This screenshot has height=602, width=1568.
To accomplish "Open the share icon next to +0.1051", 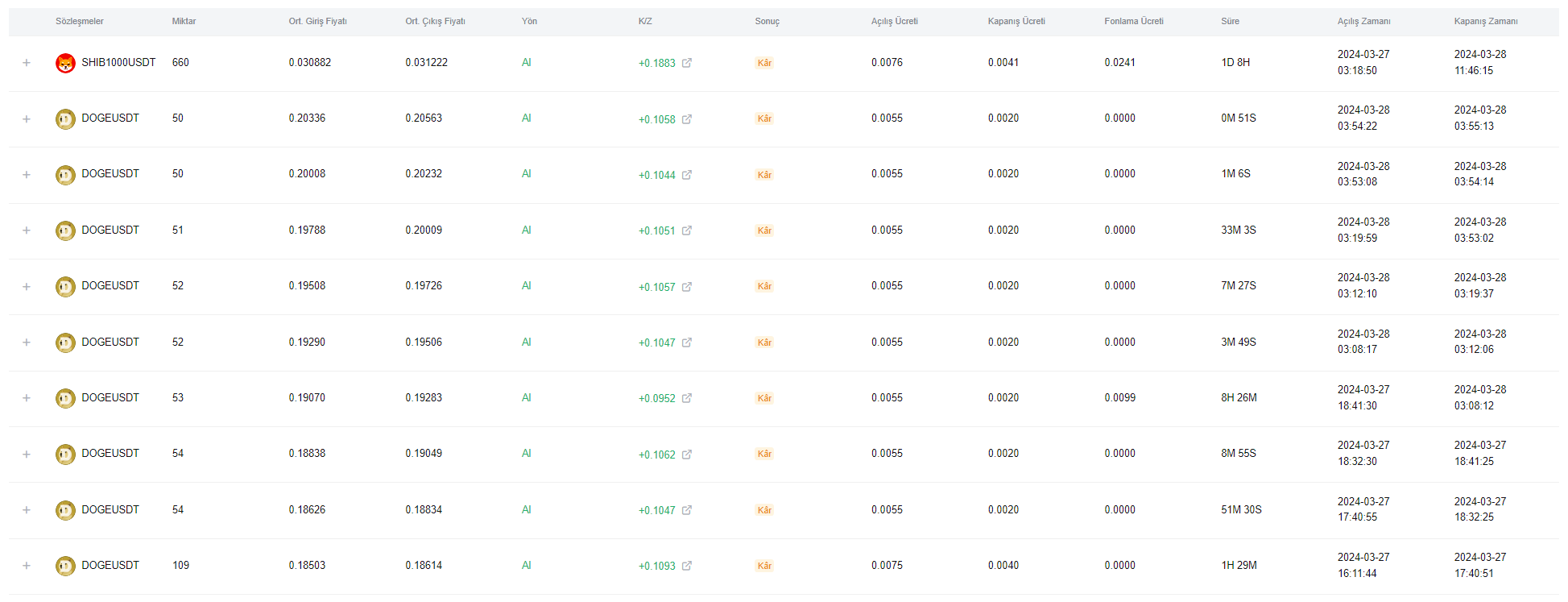I will coord(687,230).
